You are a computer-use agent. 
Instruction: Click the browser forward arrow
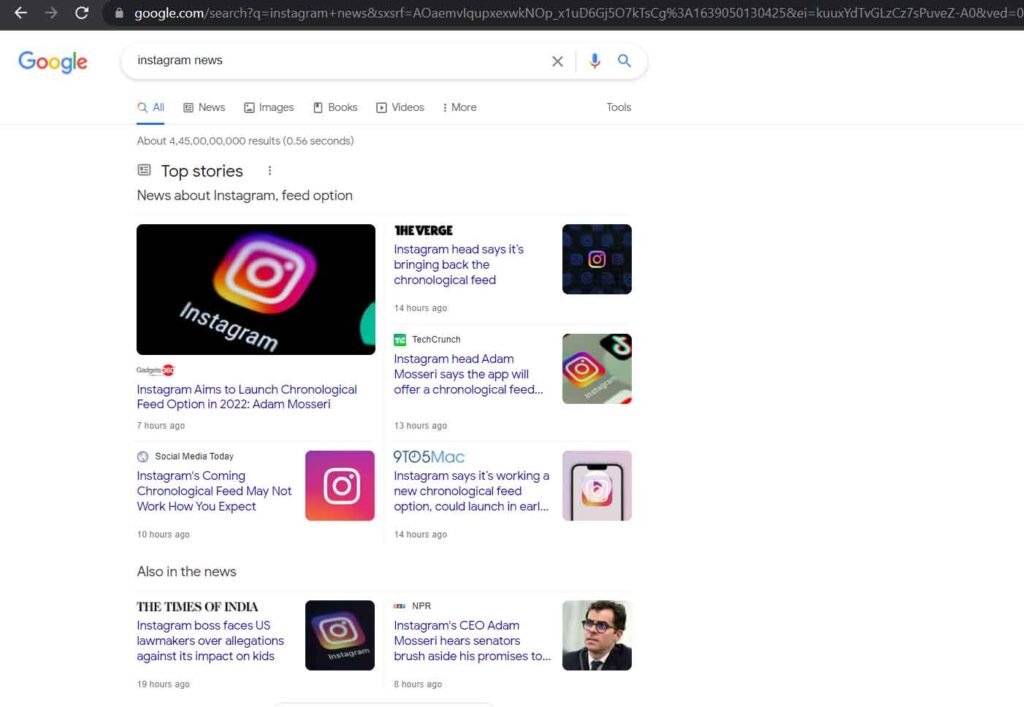pyautogui.click(x=51, y=12)
